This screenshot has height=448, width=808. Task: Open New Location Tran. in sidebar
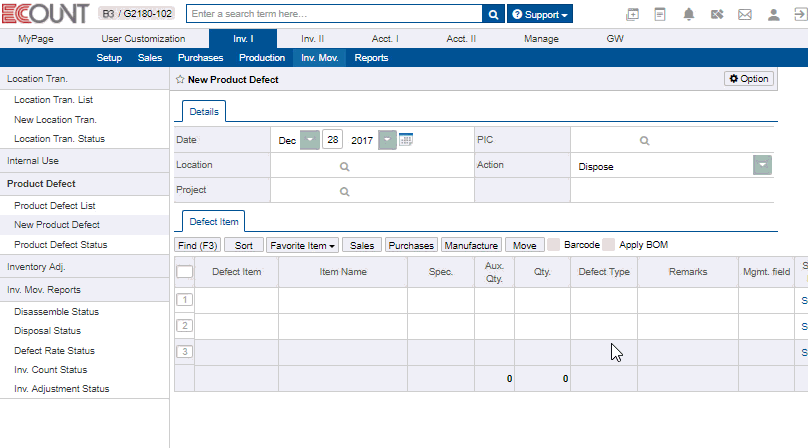(55, 120)
